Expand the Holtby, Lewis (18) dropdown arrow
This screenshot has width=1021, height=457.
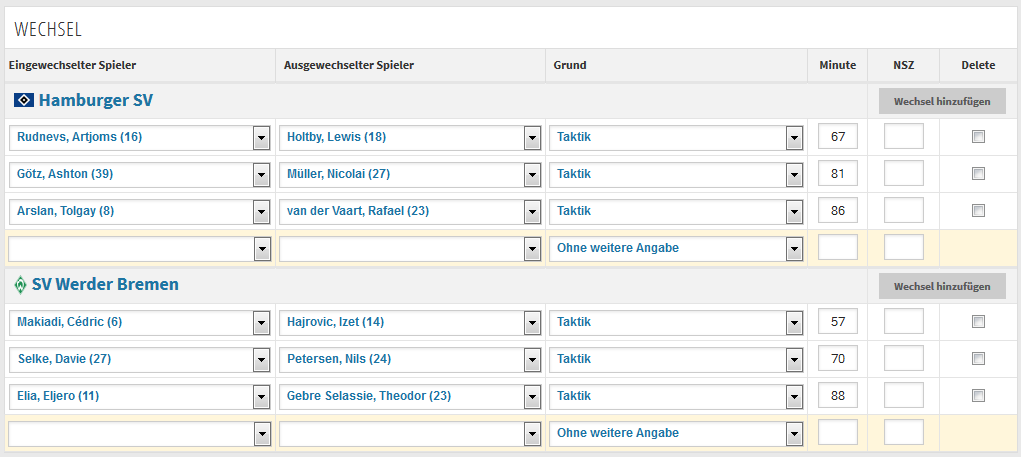coord(533,137)
